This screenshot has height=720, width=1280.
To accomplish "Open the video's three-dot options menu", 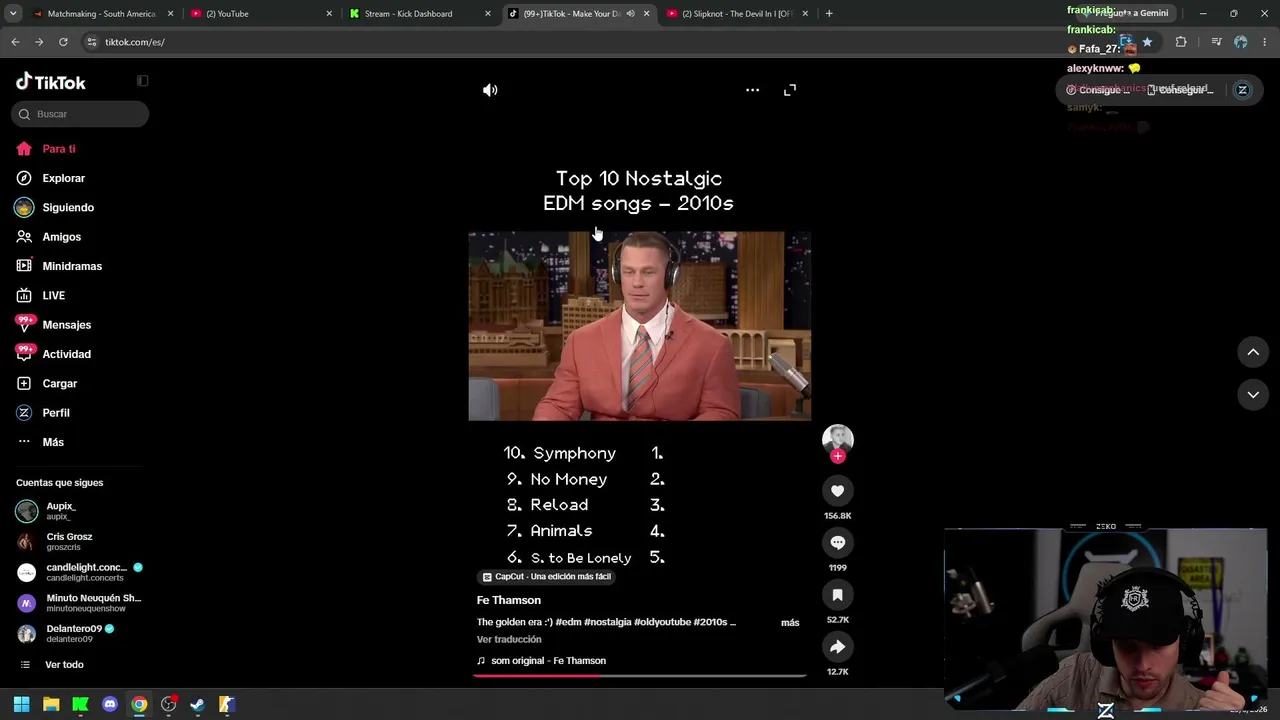I will [x=752, y=90].
